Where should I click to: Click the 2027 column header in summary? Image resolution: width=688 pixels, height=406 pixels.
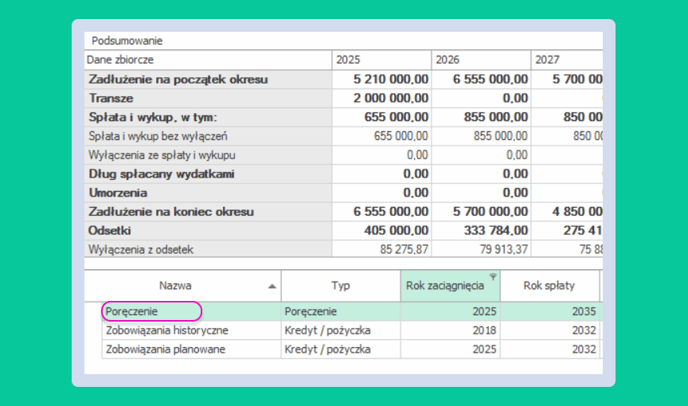point(567,60)
